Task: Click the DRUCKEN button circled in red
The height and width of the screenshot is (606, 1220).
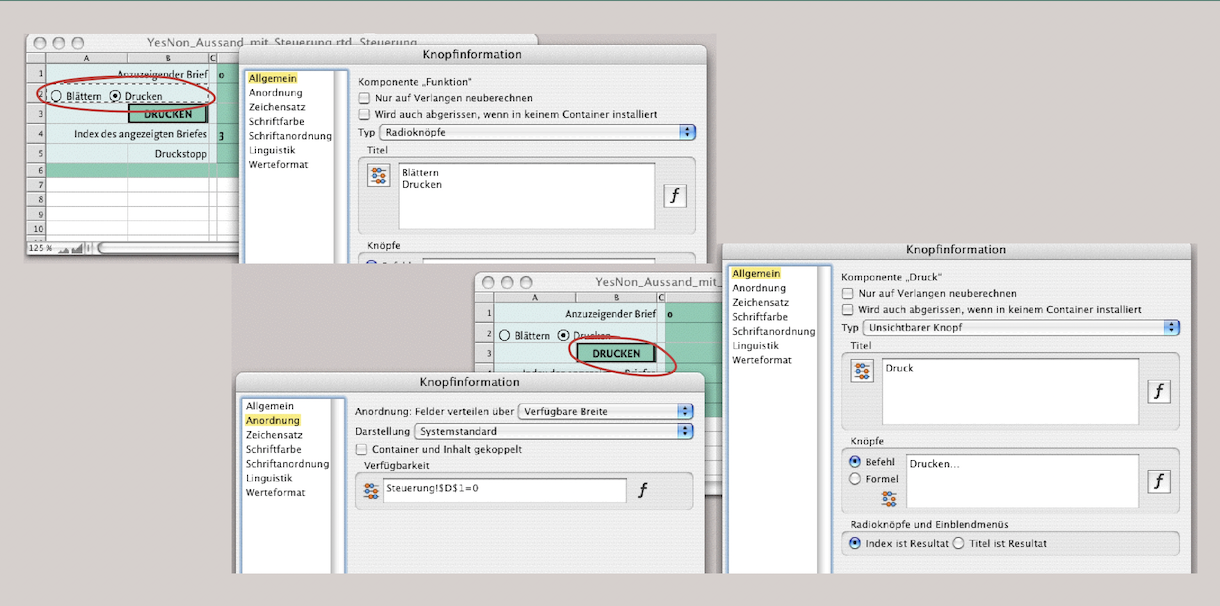Action: coord(615,353)
